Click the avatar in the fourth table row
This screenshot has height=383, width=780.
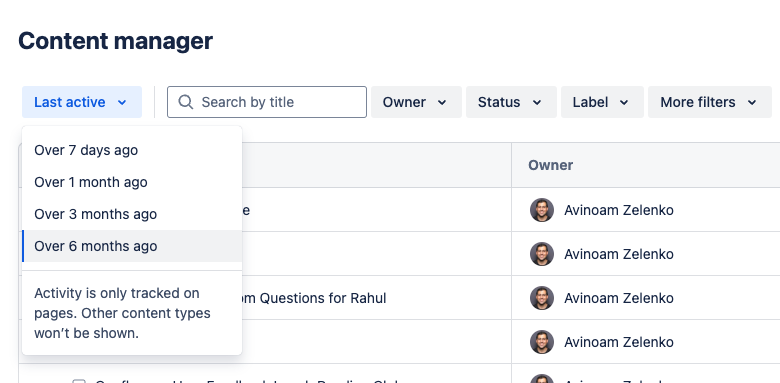pos(542,342)
